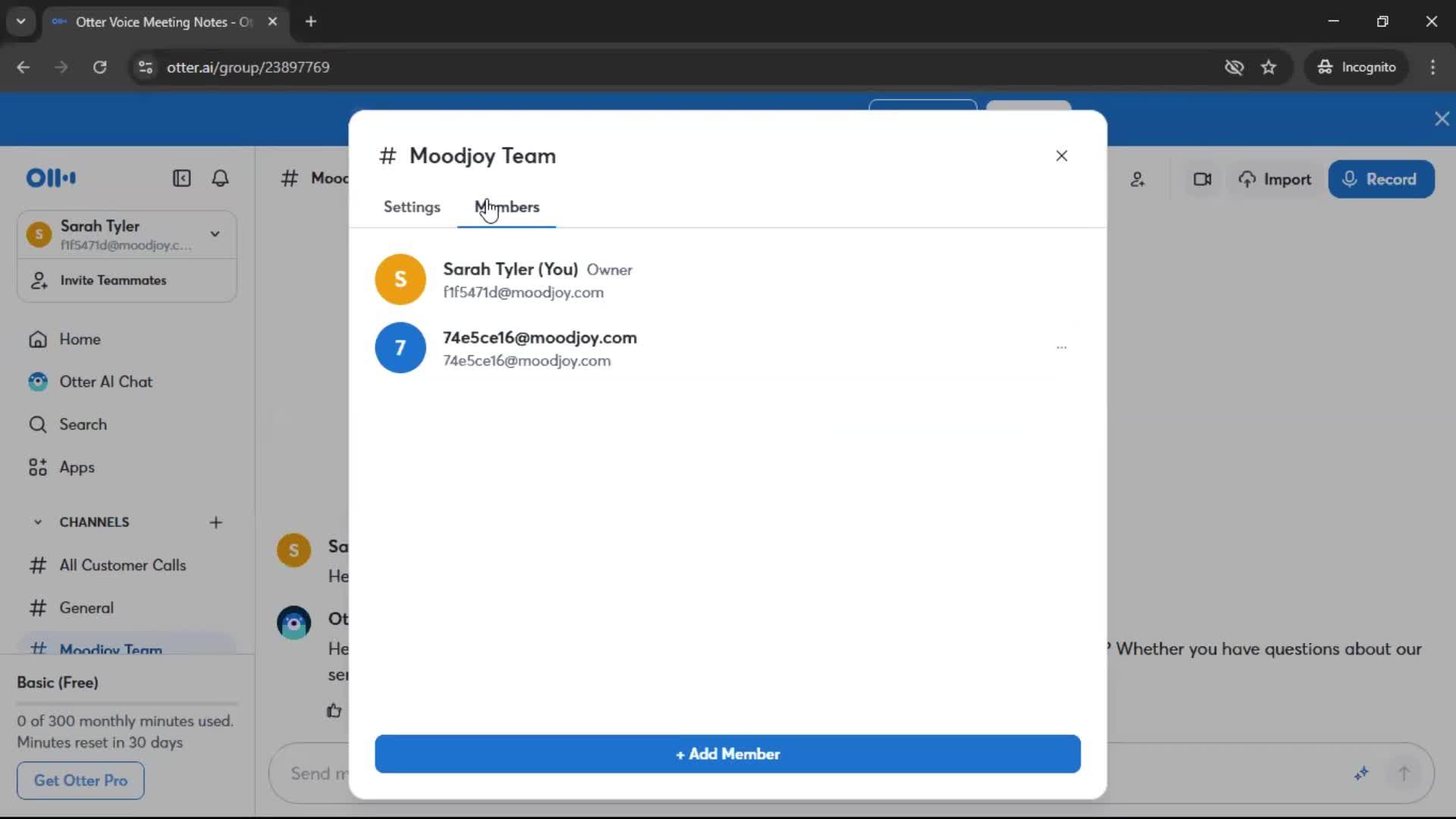Open Otter AI Chat
Image resolution: width=1456 pixels, height=819 pixels.
tap(105, 381)
